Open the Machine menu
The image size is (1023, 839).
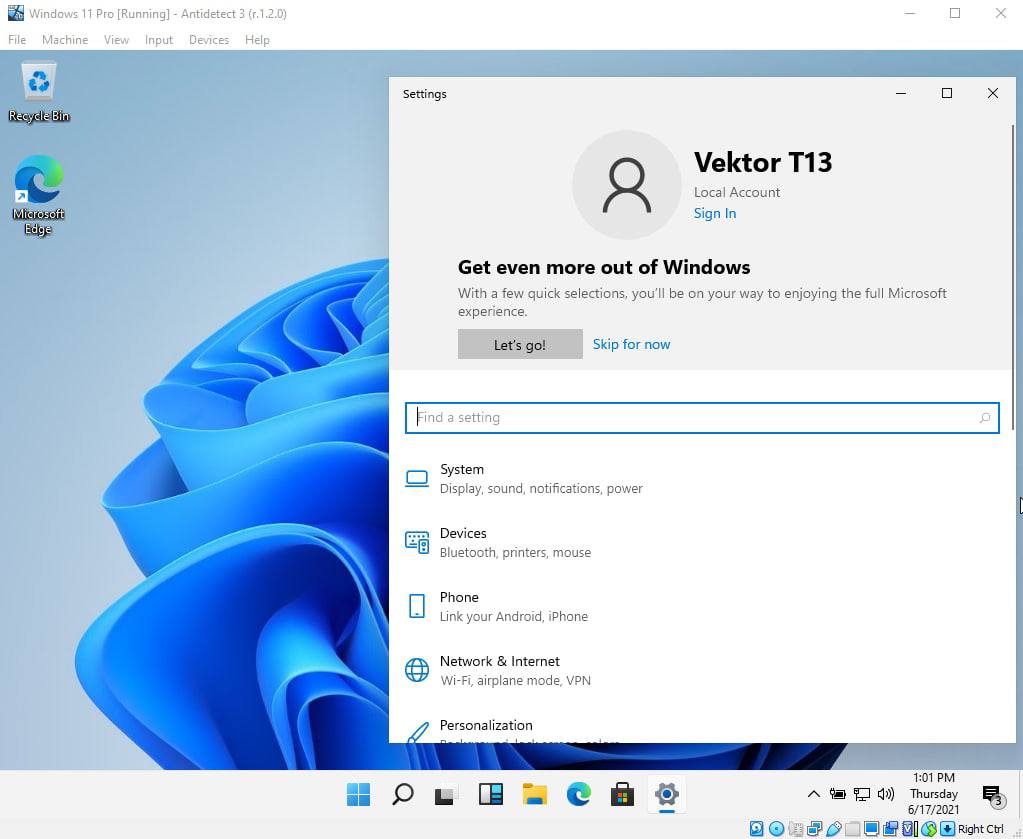pyautogui.click(x=65, y=40)
